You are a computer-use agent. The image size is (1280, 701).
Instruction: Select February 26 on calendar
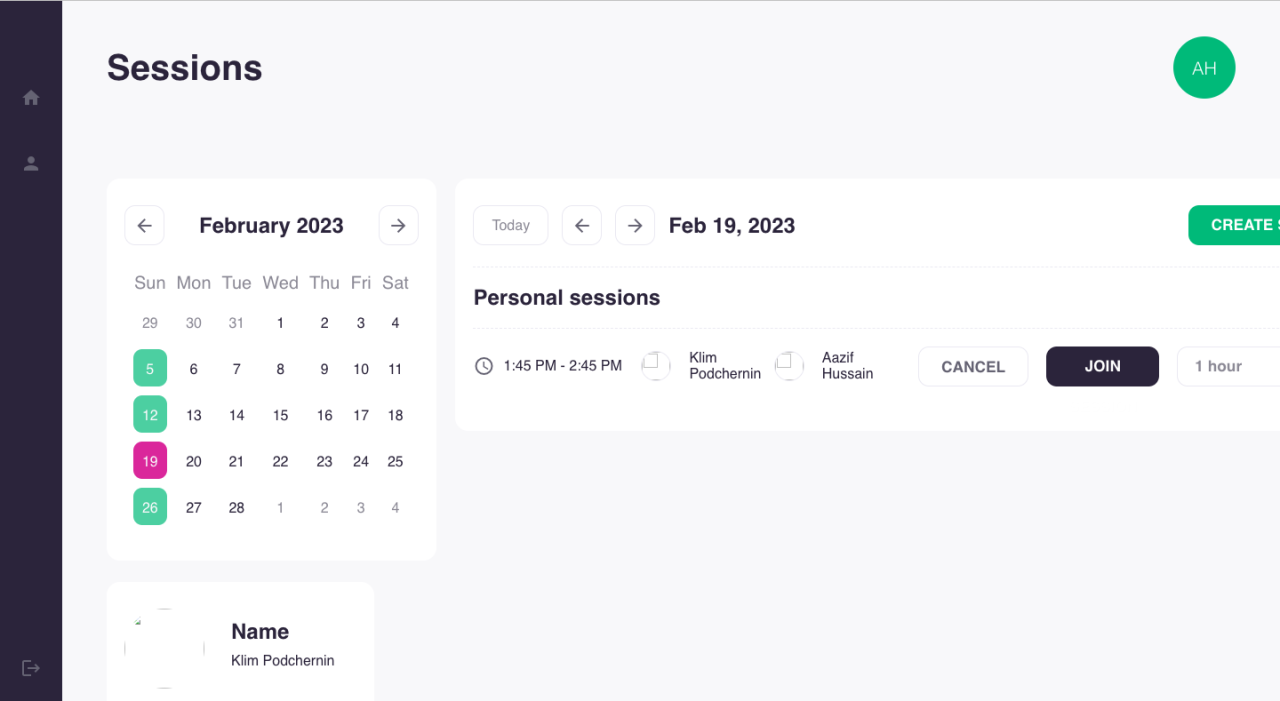point(150,507)
